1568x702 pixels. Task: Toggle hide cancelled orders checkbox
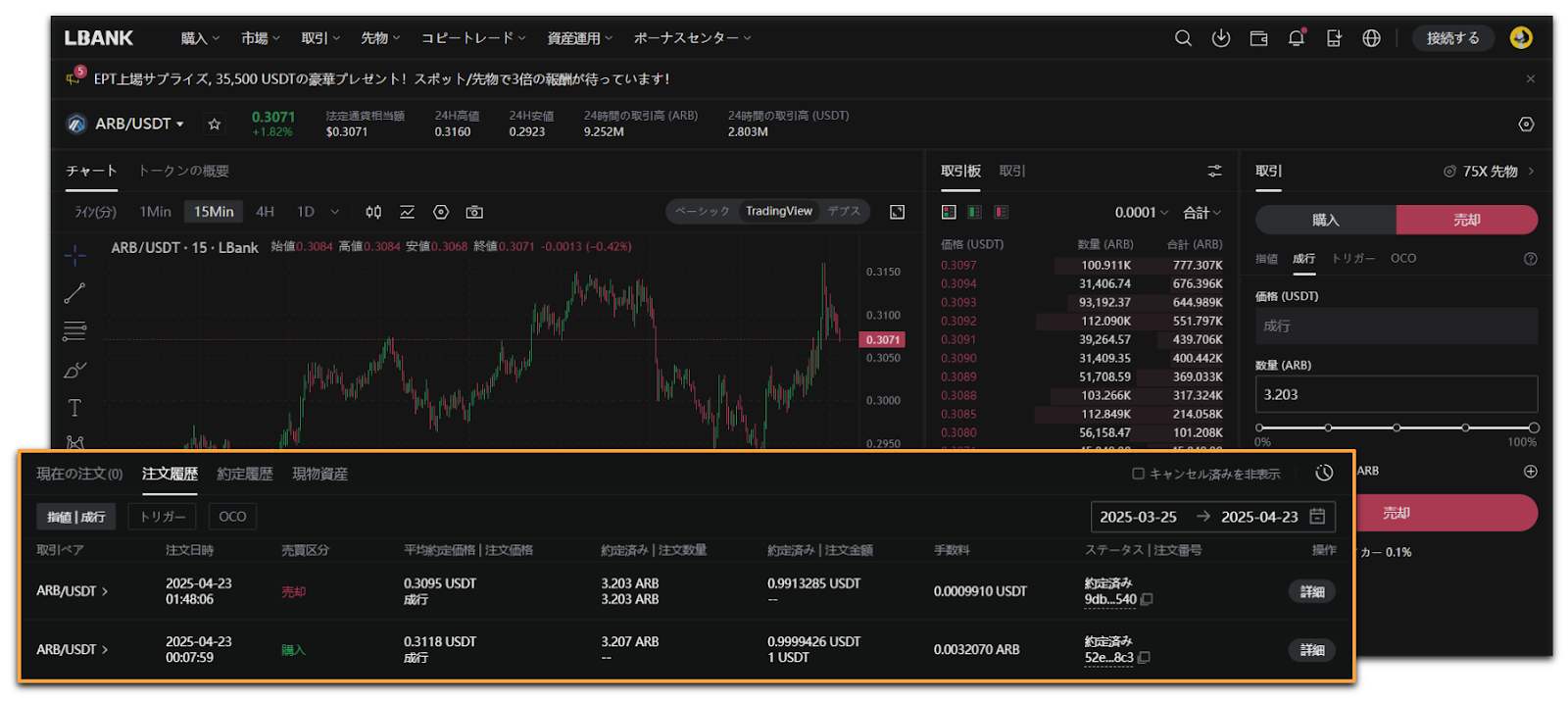[x=1138, y=474]
